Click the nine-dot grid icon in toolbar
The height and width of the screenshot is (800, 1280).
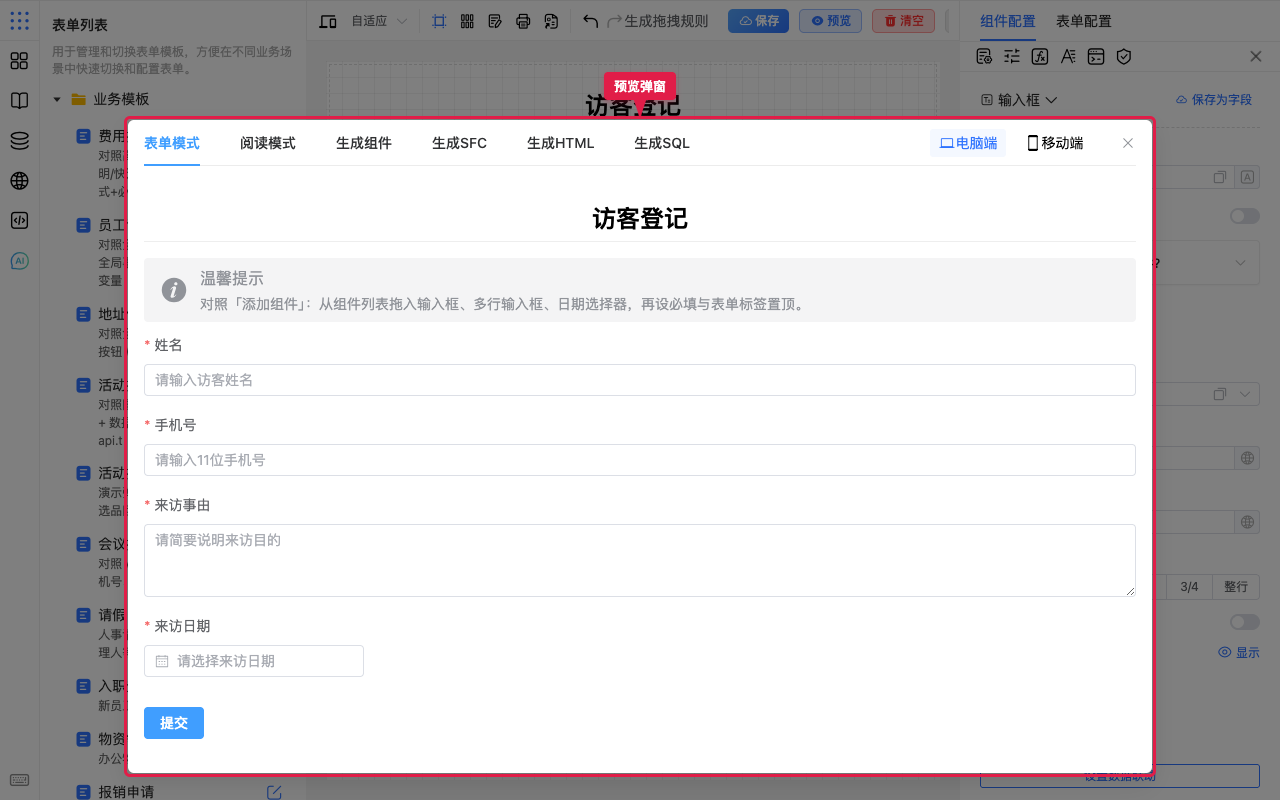[x=467, y=21]
